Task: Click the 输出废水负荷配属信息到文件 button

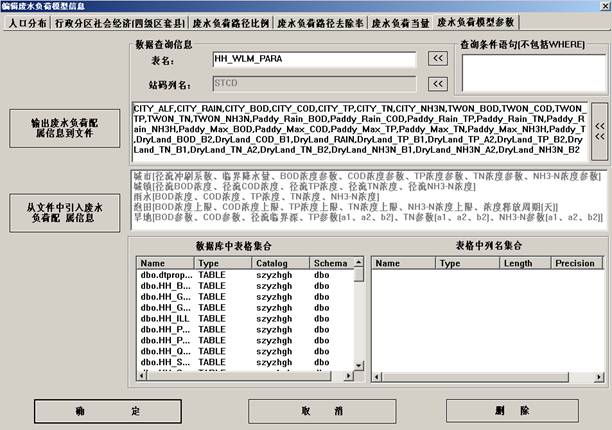Action: [65, 128]
